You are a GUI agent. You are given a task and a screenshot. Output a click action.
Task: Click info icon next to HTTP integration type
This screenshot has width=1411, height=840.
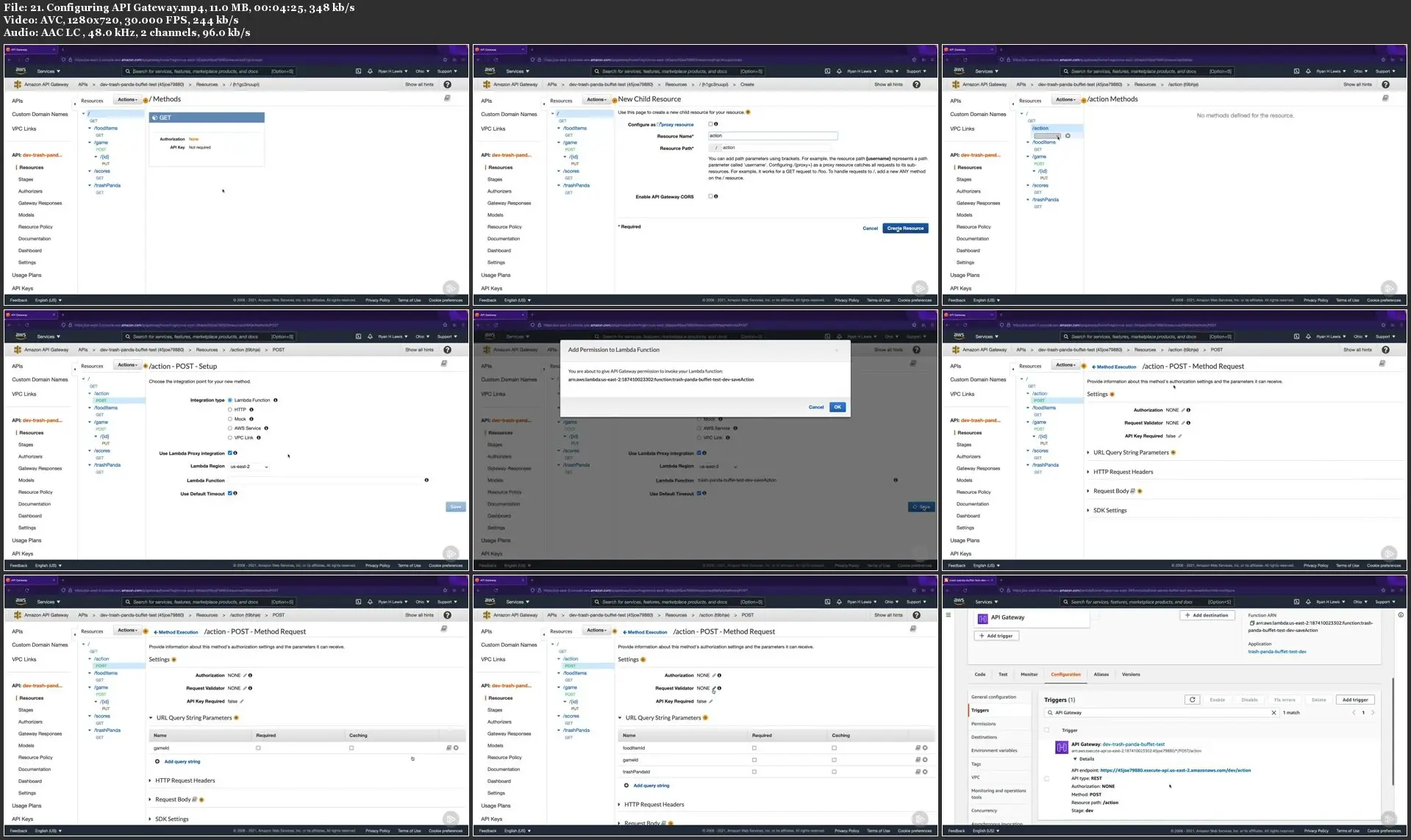(x=251, y=409)
